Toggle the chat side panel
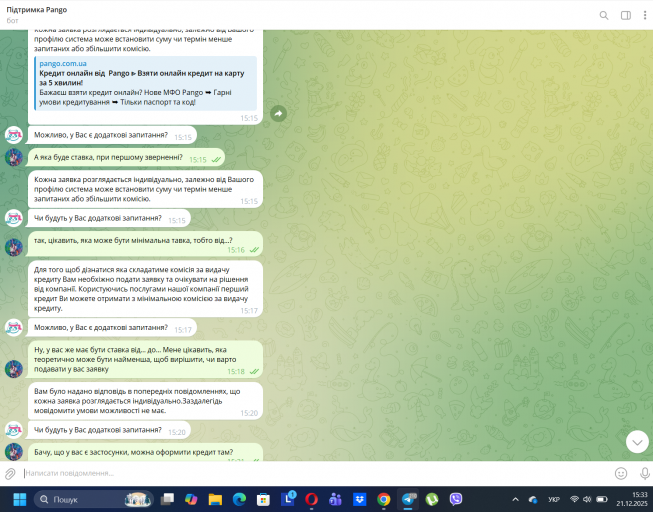The height and width of the screenshot is (512, 653). point(626,15)
